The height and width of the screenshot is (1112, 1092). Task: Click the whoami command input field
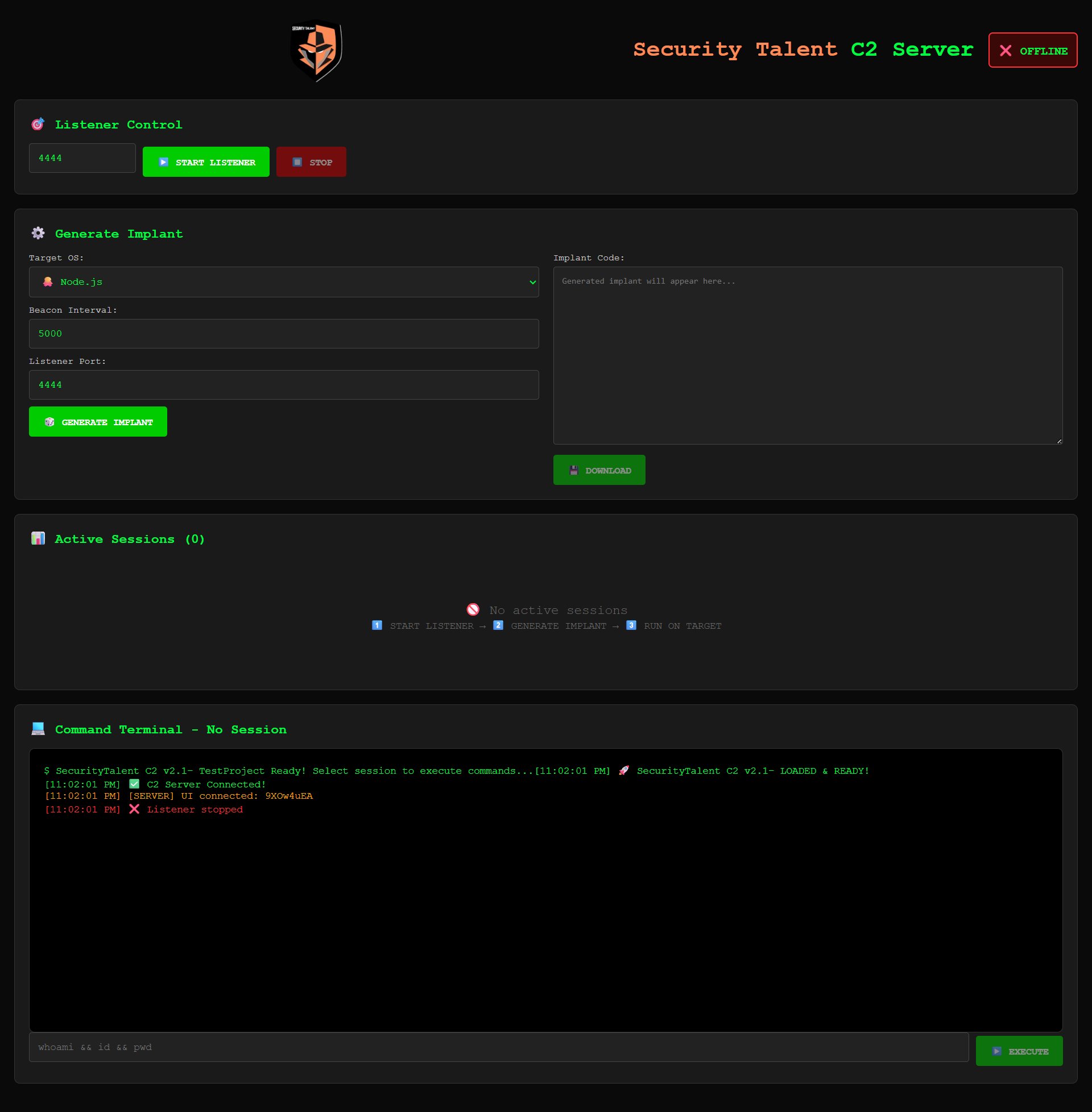[498, 1047]
